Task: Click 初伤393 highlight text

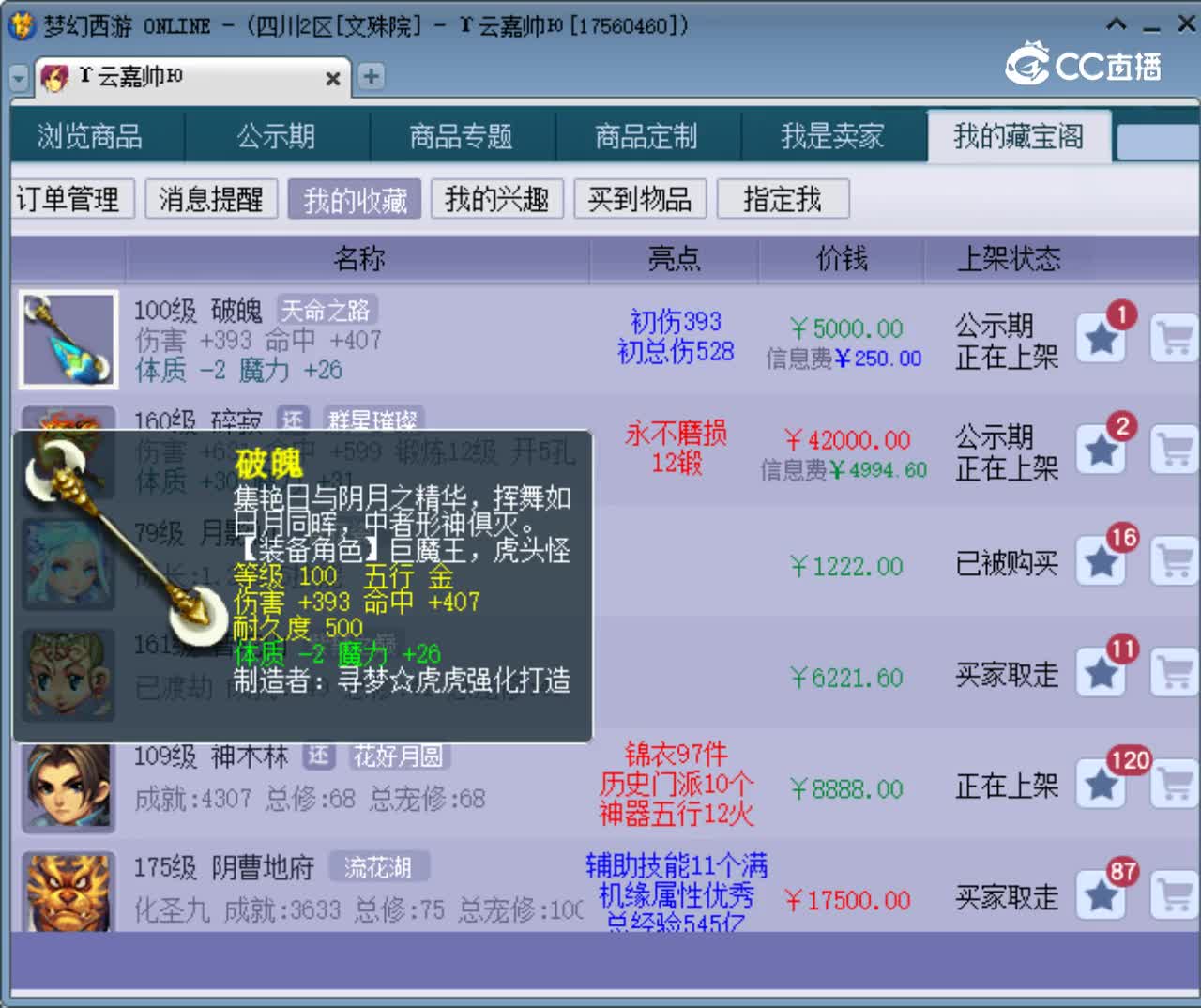Action: click(x=676, y=322)
